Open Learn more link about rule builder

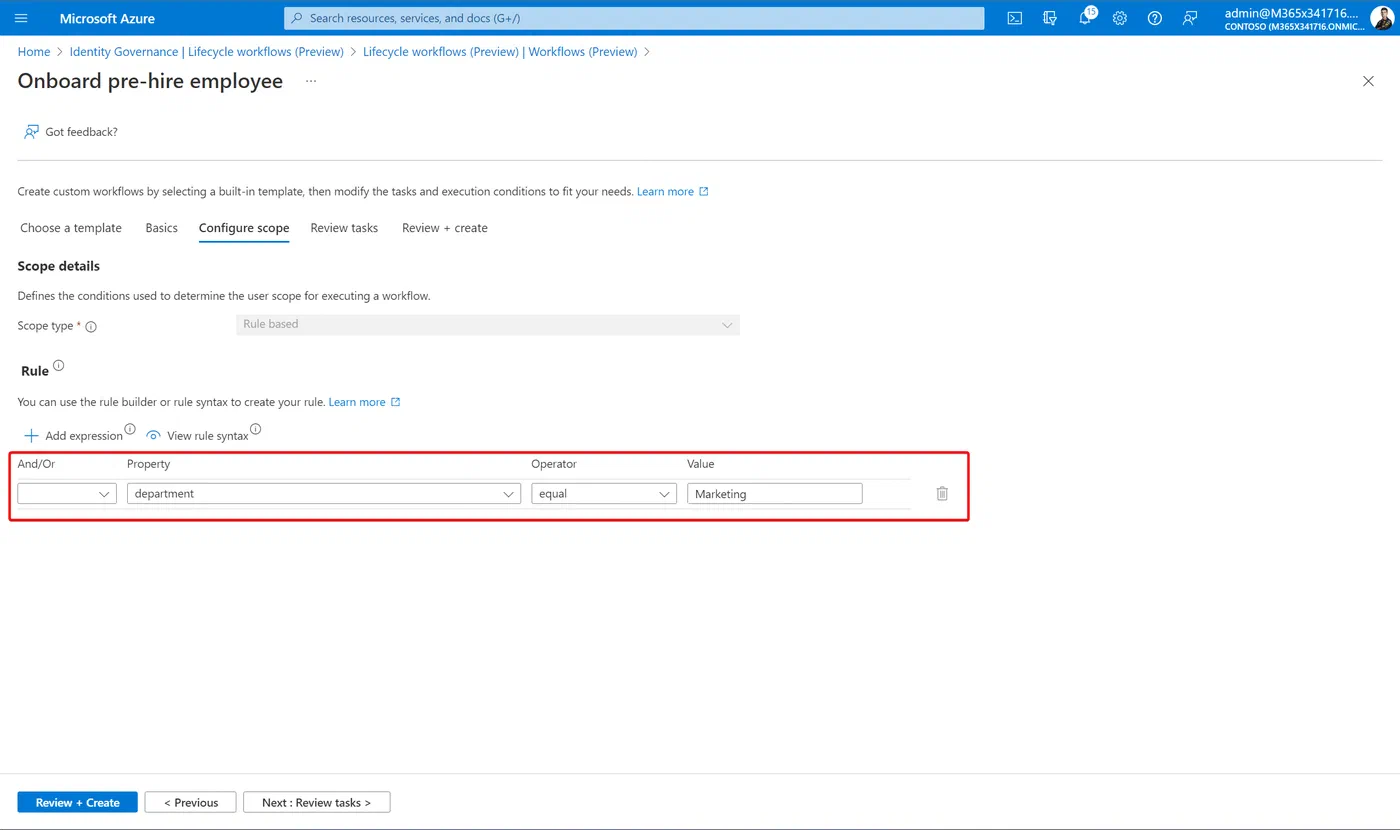tap(364, 402)
